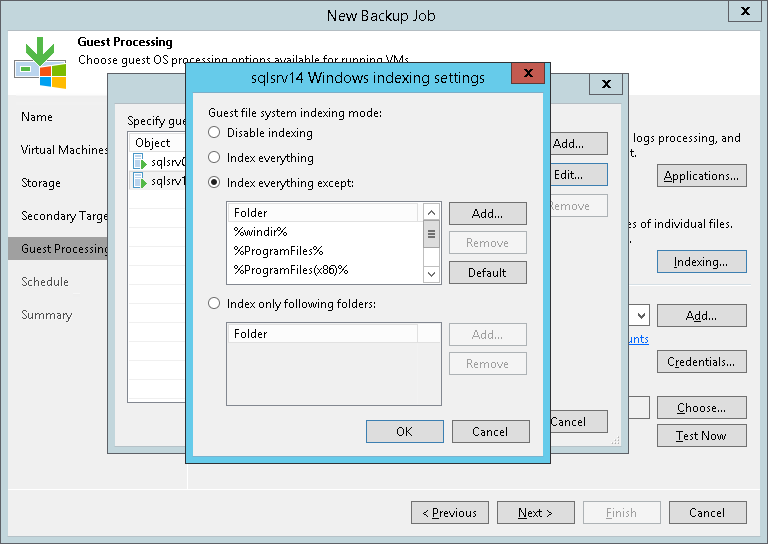The image size is (768, 544).
Task: Go to the Secondary Target wizard step
Action: [64, 215]
